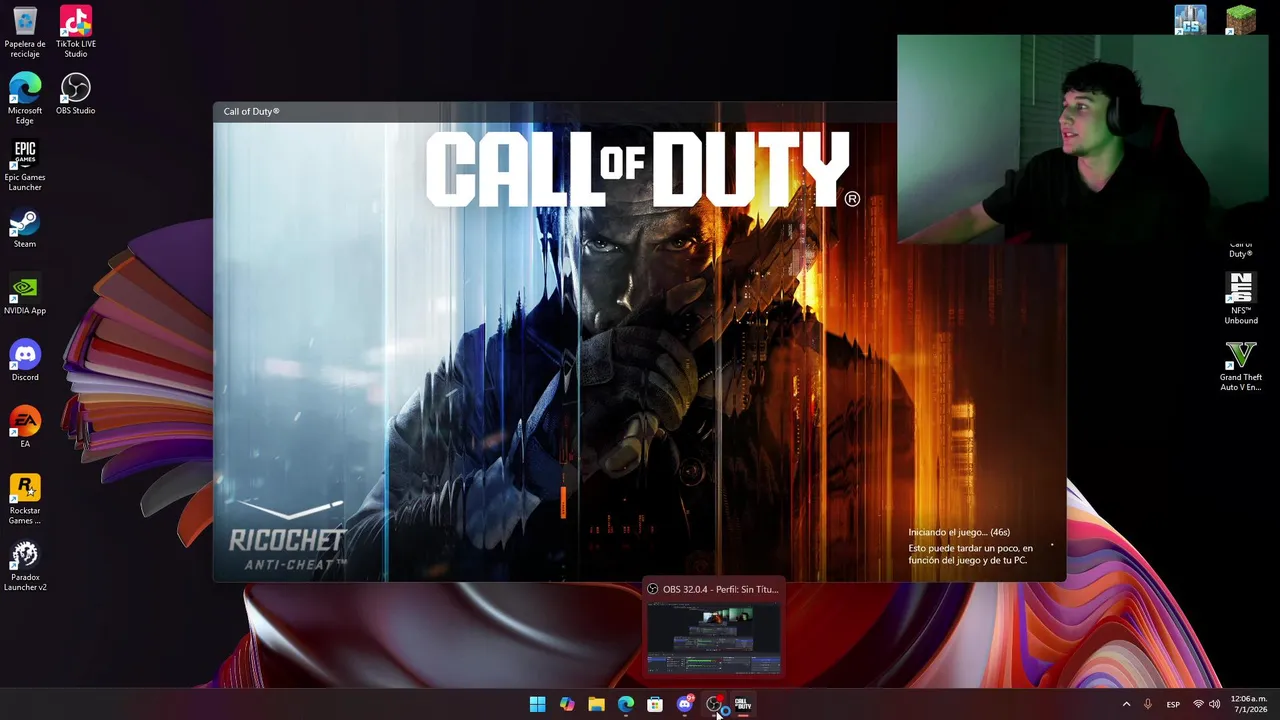Select the Rockstar Games Launcher desktop icon
Screen dimensions: 1280x720
click(x=25, y=499)
